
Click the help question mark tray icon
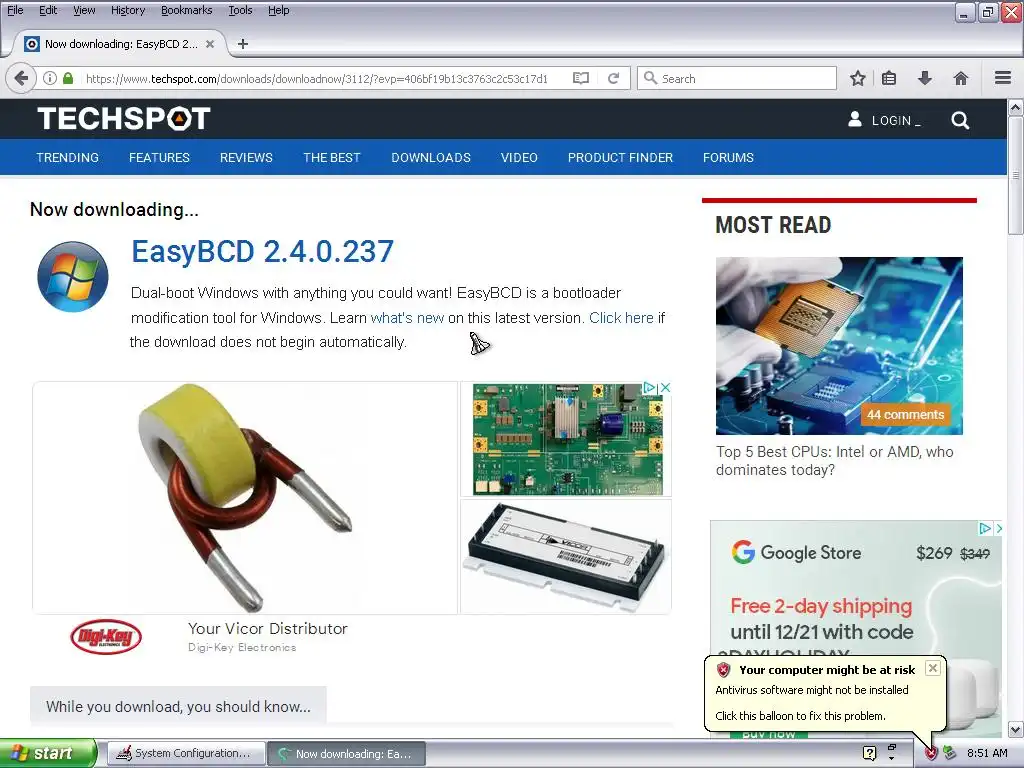click(x=869, y=753)
